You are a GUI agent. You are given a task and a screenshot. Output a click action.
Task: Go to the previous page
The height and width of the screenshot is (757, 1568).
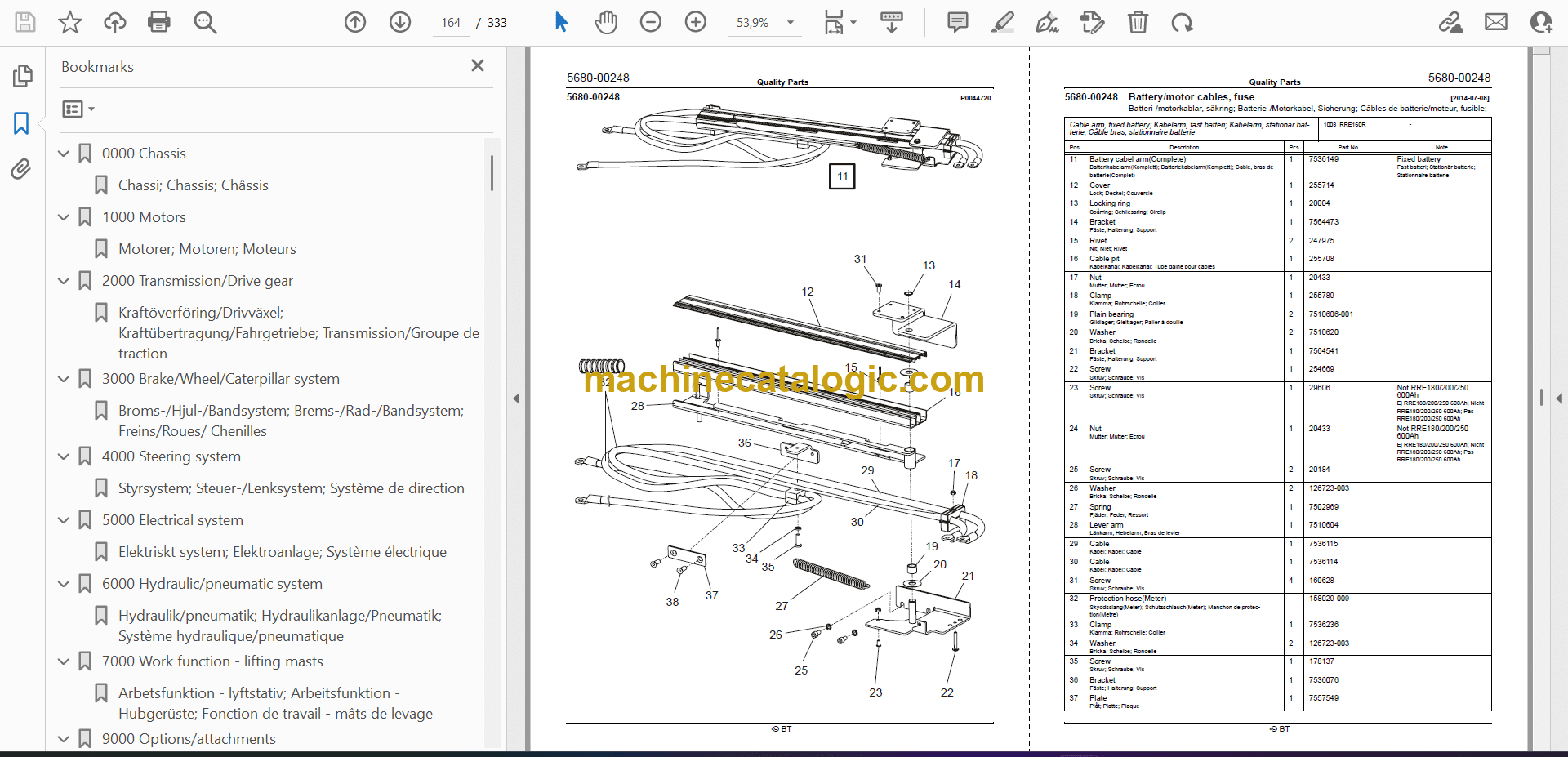(x=355, y=22)
